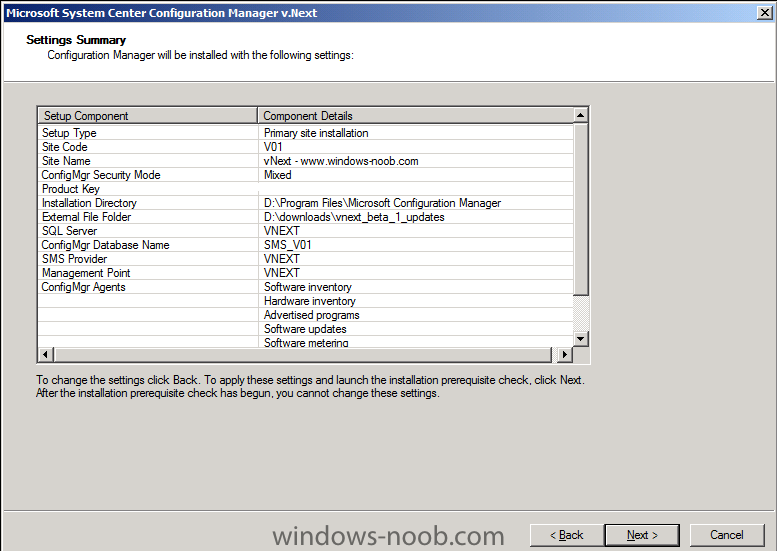Click the Software metering agent entry

coord(306,342)
